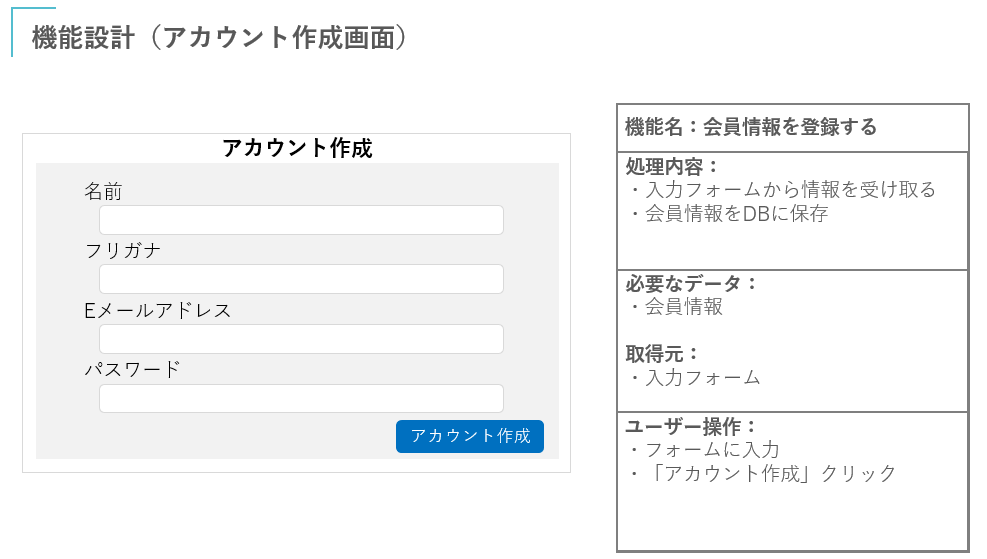Click the bold アカウント作成 form heading
This screenshot has height=559, width=987.
[x=297, y=148]
